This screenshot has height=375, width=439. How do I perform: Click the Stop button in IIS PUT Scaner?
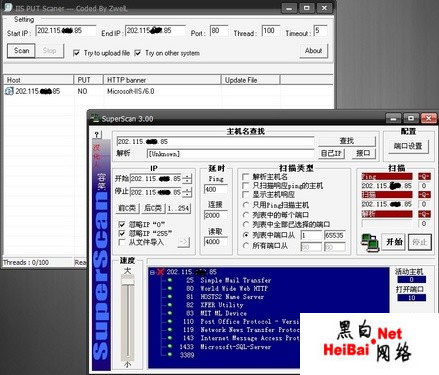point(49,51)
